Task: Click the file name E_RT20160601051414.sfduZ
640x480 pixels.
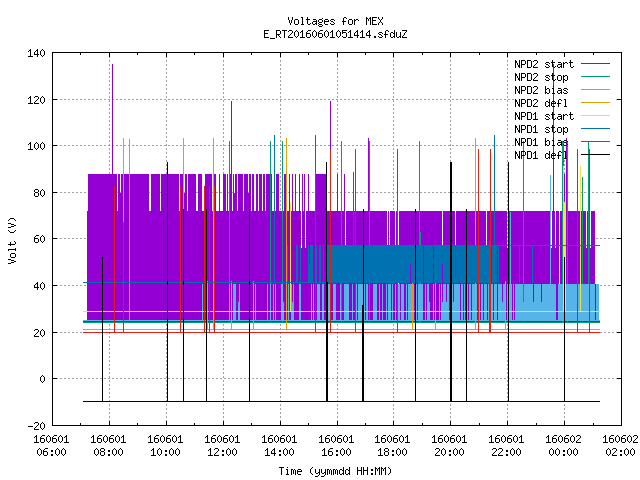Action: click(x=335, y=34)
